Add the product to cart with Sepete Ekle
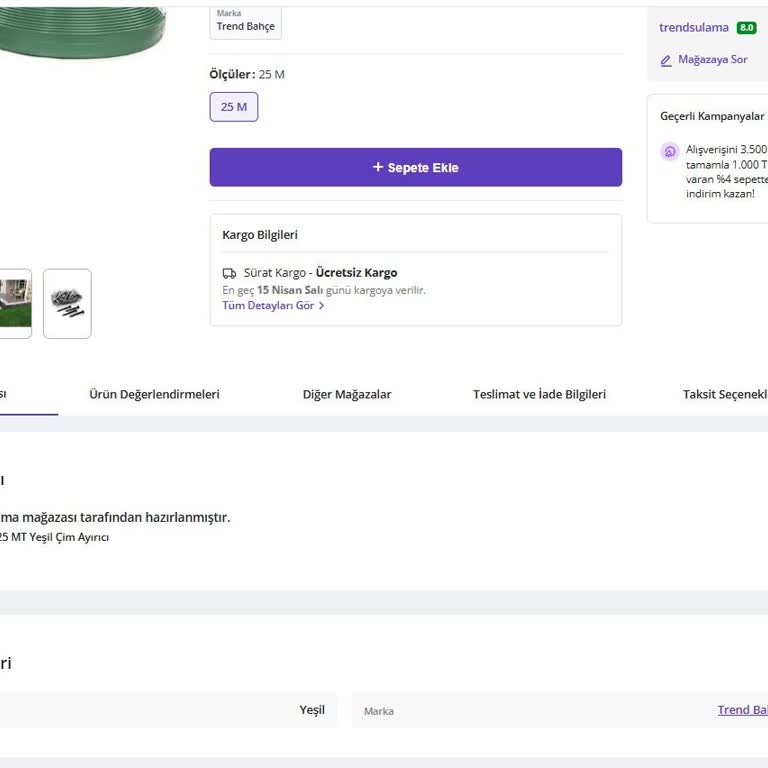768x768 pixels. 415,167
